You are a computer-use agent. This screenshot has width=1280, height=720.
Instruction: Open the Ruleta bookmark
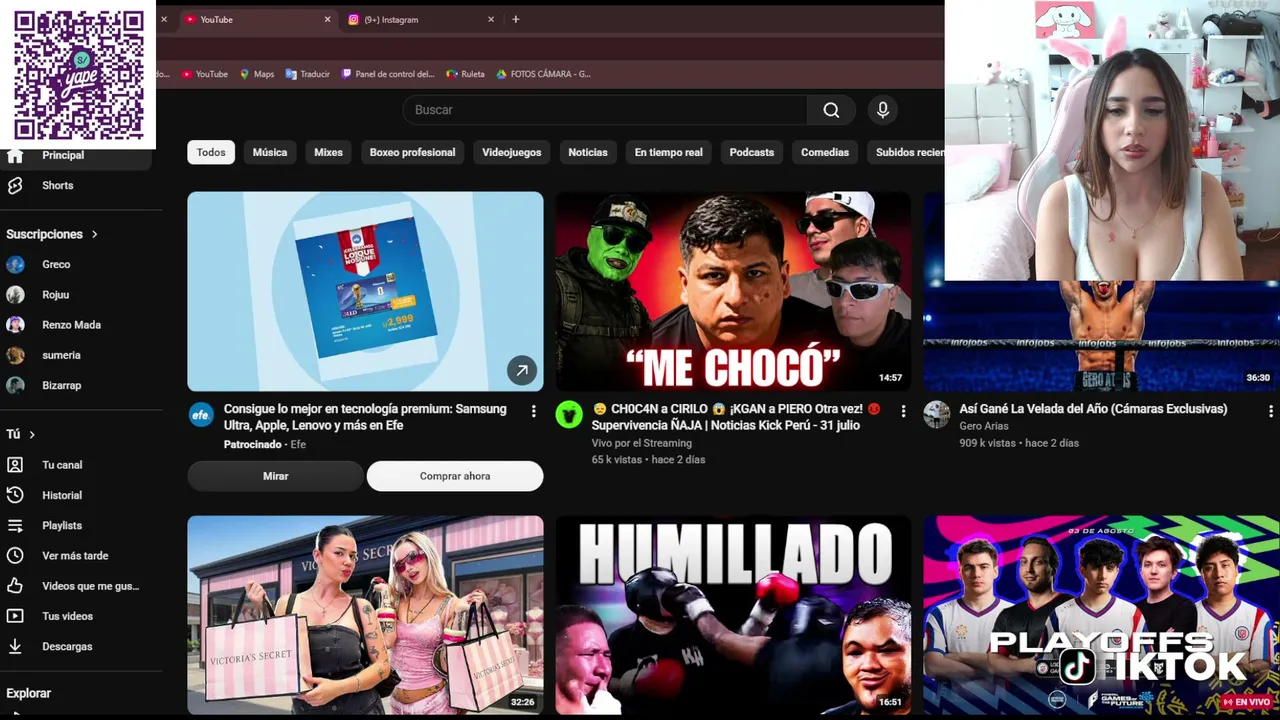[x=465, y=74]
